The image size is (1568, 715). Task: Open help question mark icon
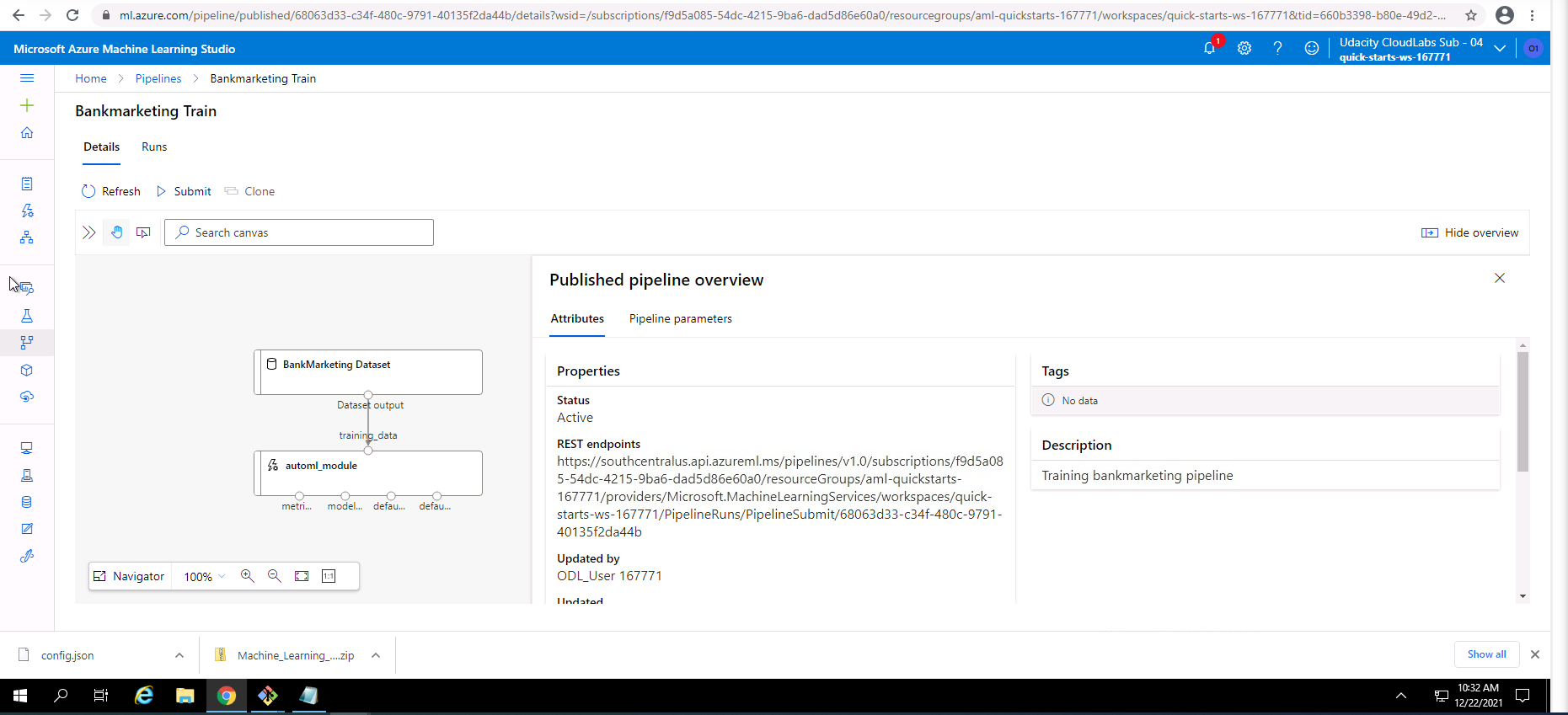pyautogui.click(x=1278, y=48)
